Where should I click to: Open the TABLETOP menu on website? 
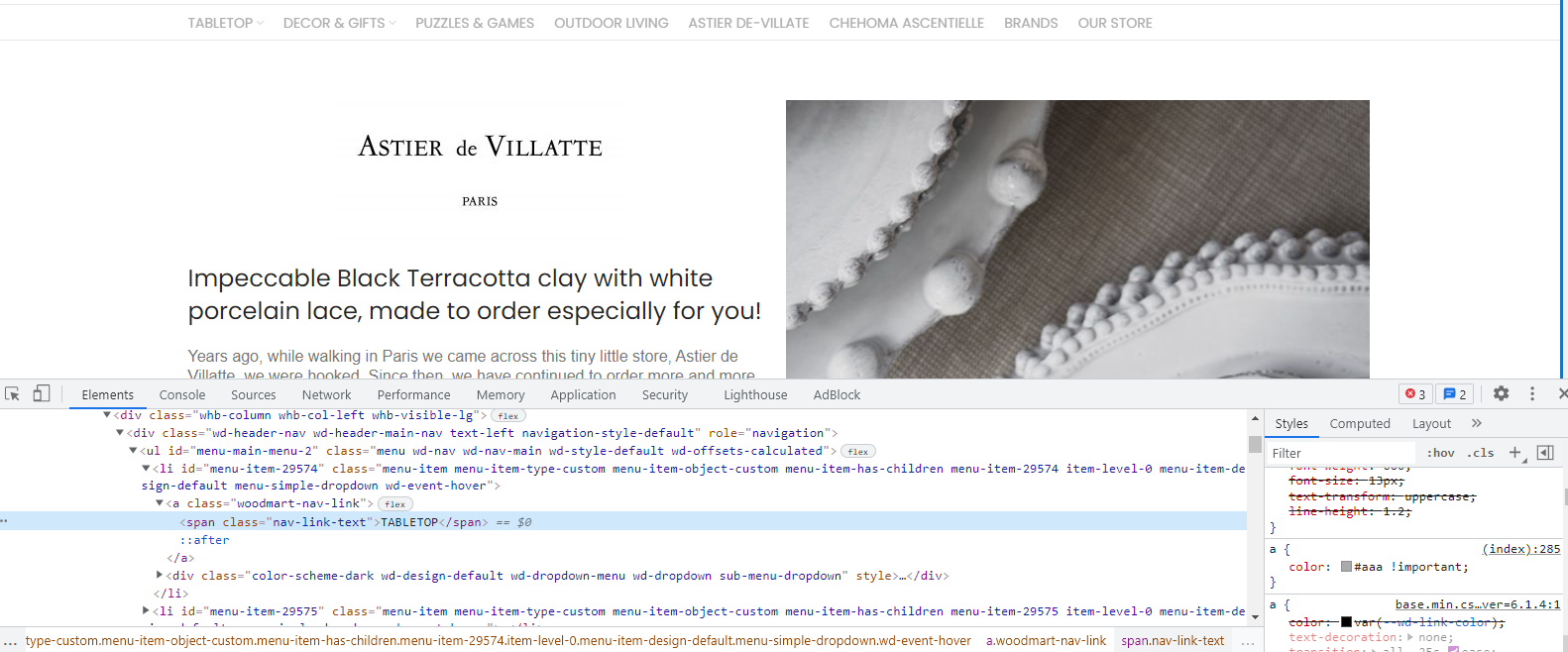[226, 23]
